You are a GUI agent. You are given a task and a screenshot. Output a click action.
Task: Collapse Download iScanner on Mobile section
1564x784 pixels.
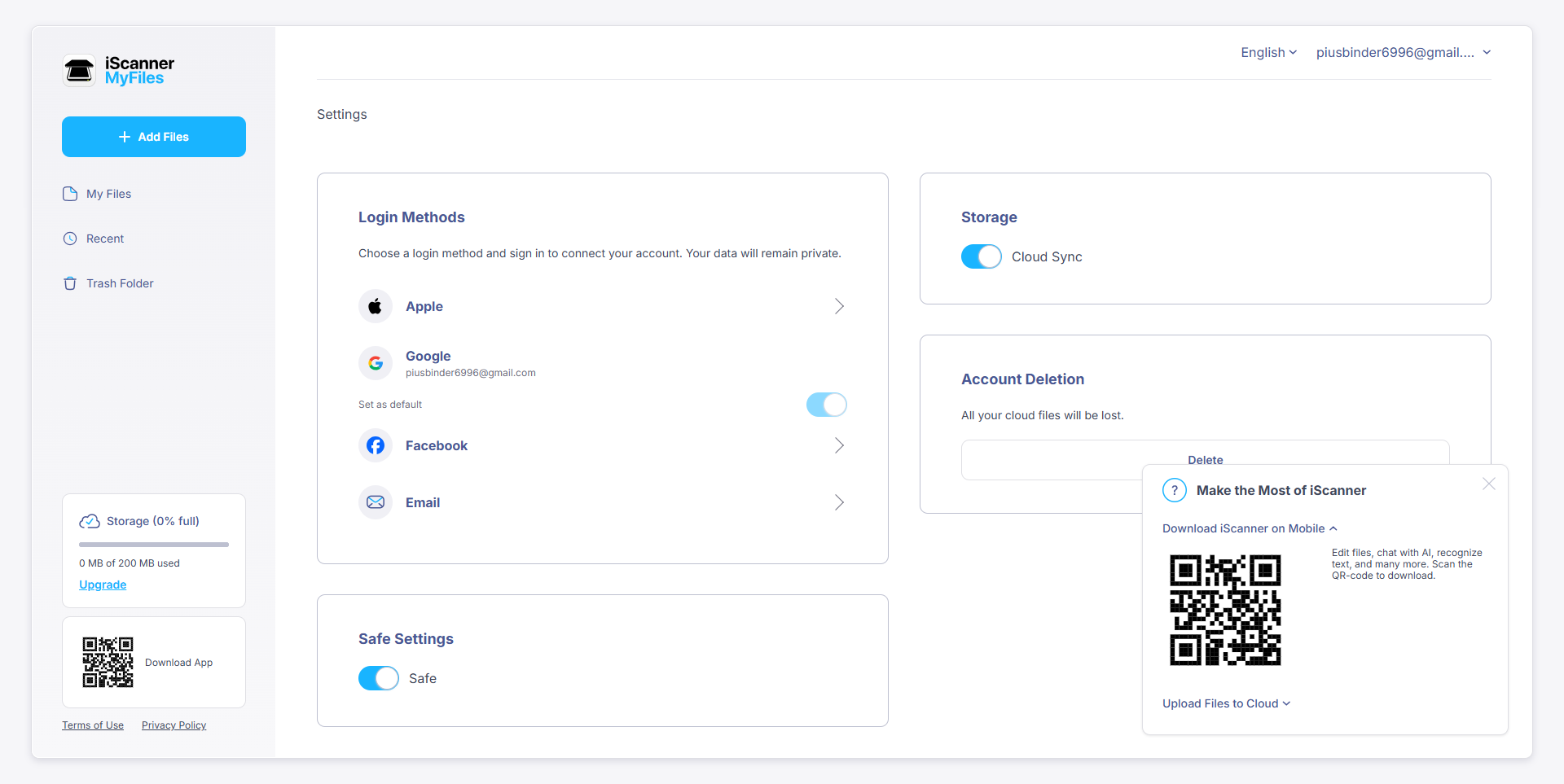[x=1250, y=528]
